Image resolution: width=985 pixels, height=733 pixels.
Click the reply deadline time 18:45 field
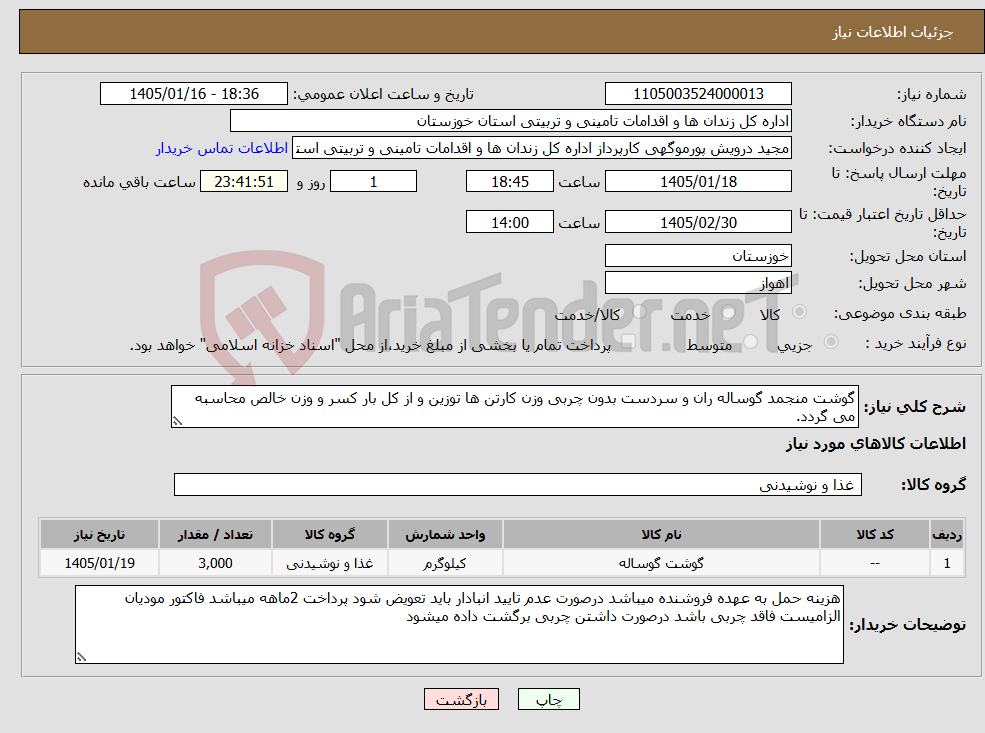(x=509, y=182)
